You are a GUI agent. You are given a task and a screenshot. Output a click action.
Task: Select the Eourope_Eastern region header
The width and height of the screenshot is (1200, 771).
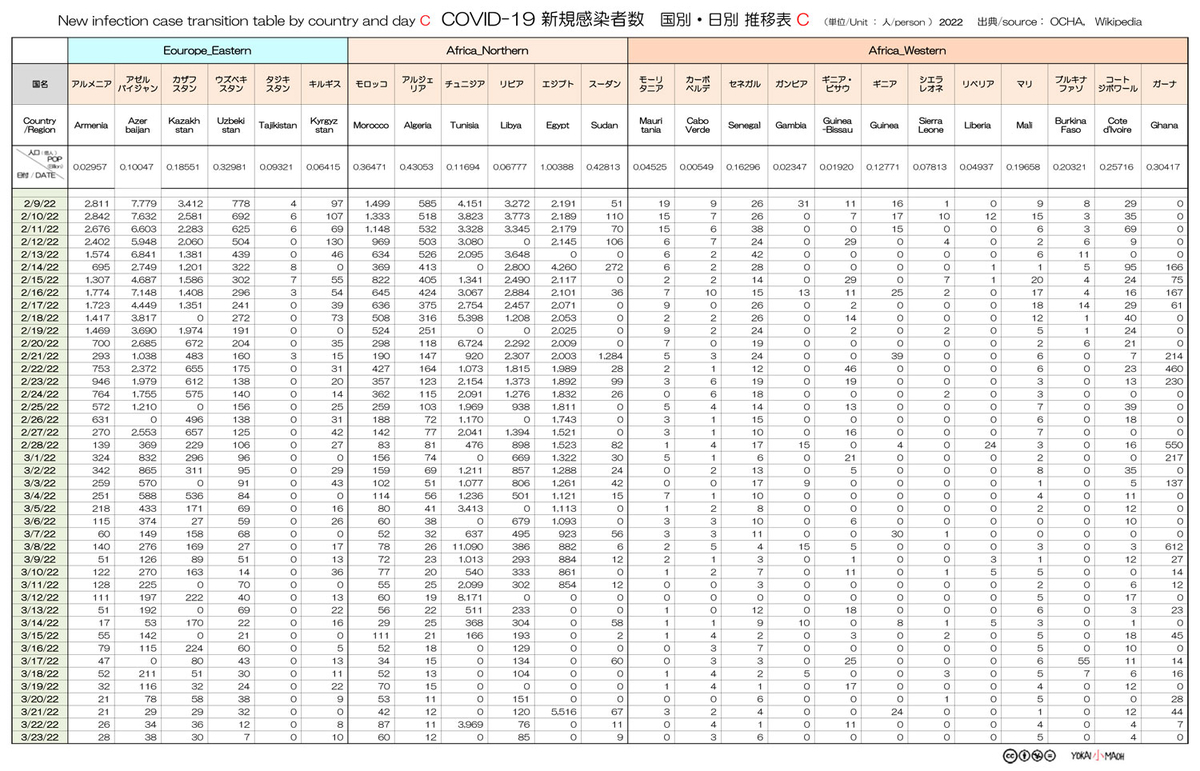tap(207, 49)
